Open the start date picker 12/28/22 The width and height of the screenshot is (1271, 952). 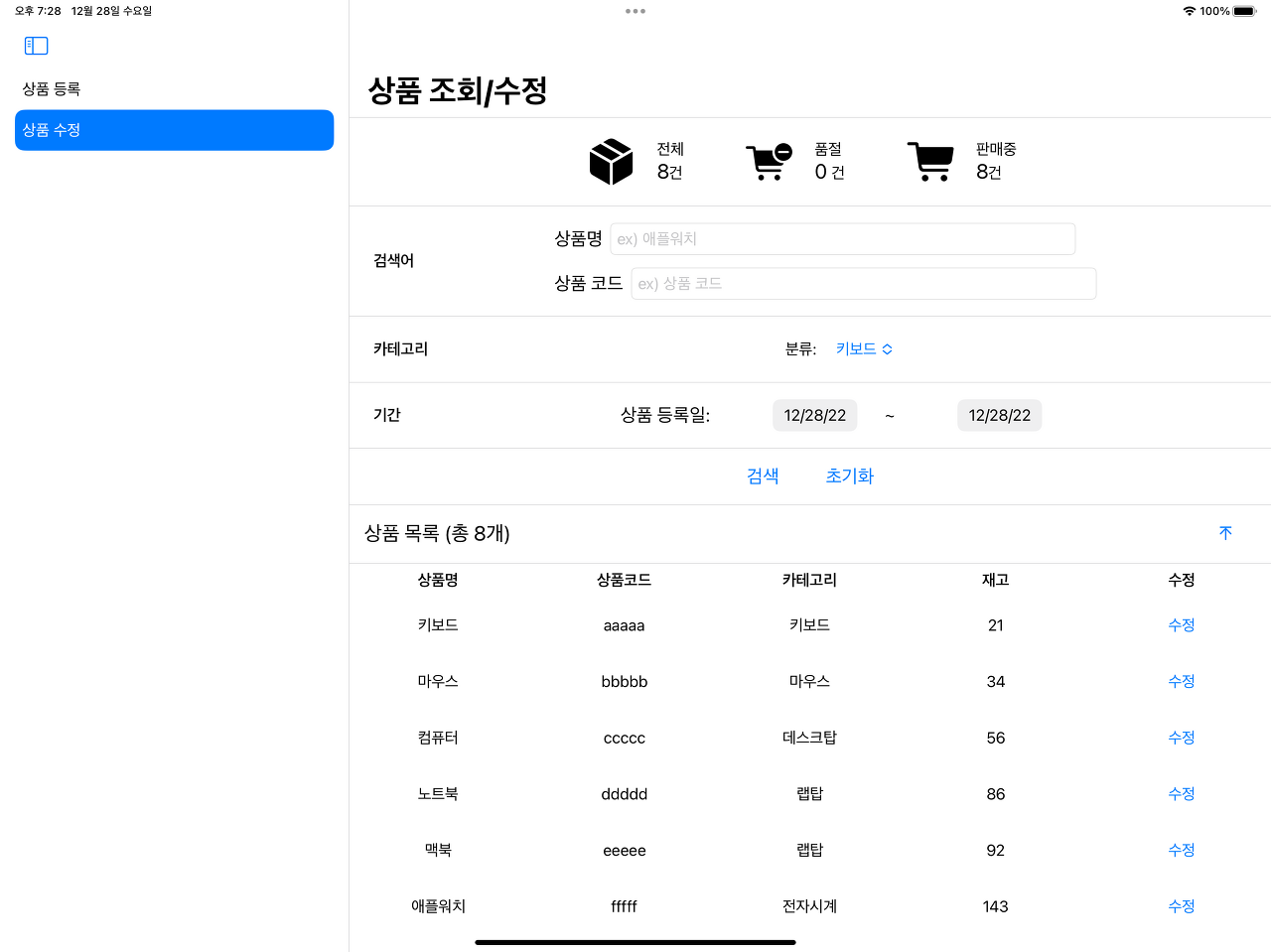[x=814, y=415]
